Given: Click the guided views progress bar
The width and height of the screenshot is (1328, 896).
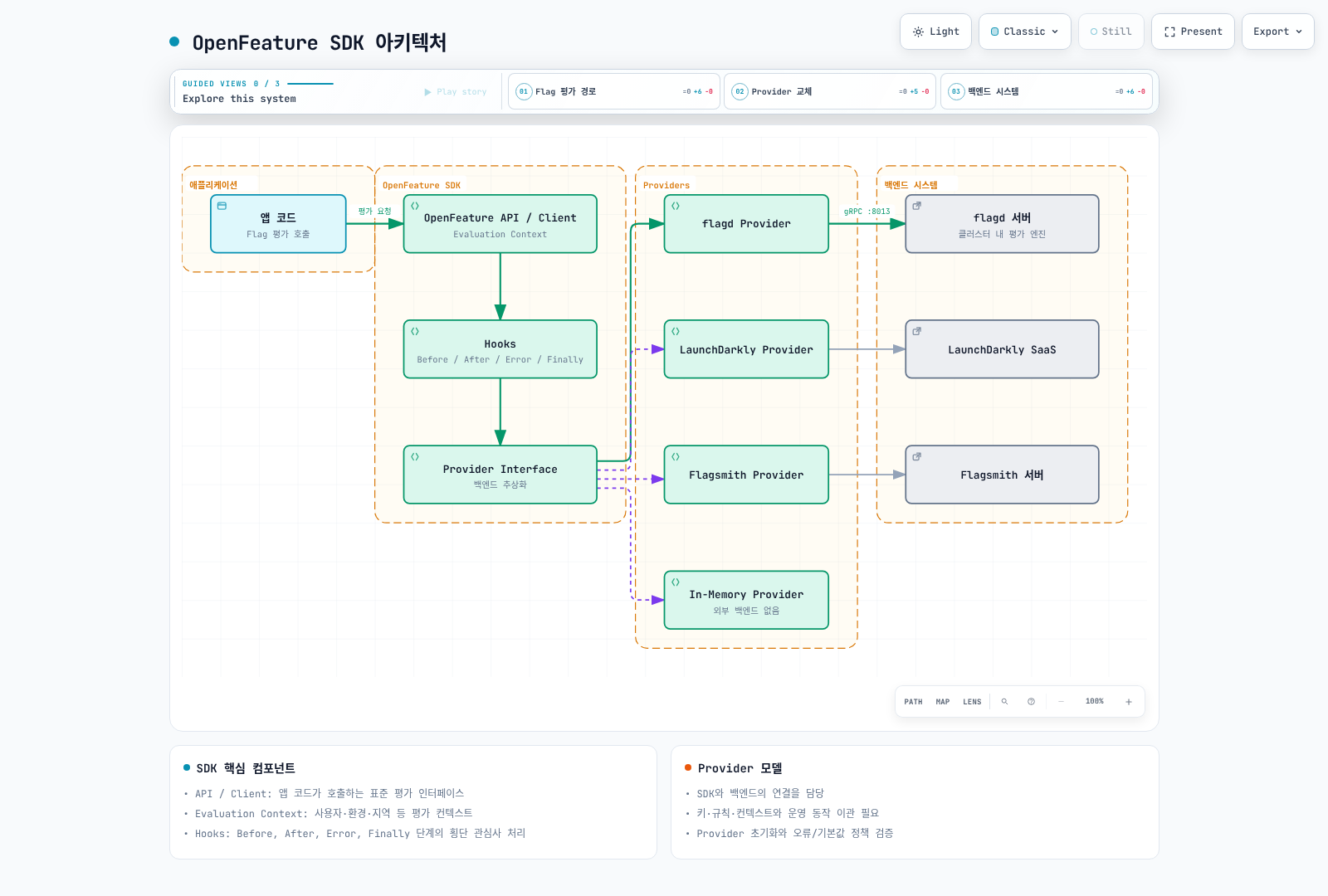Looking at the screenshot, I should [x=310, y=84].
